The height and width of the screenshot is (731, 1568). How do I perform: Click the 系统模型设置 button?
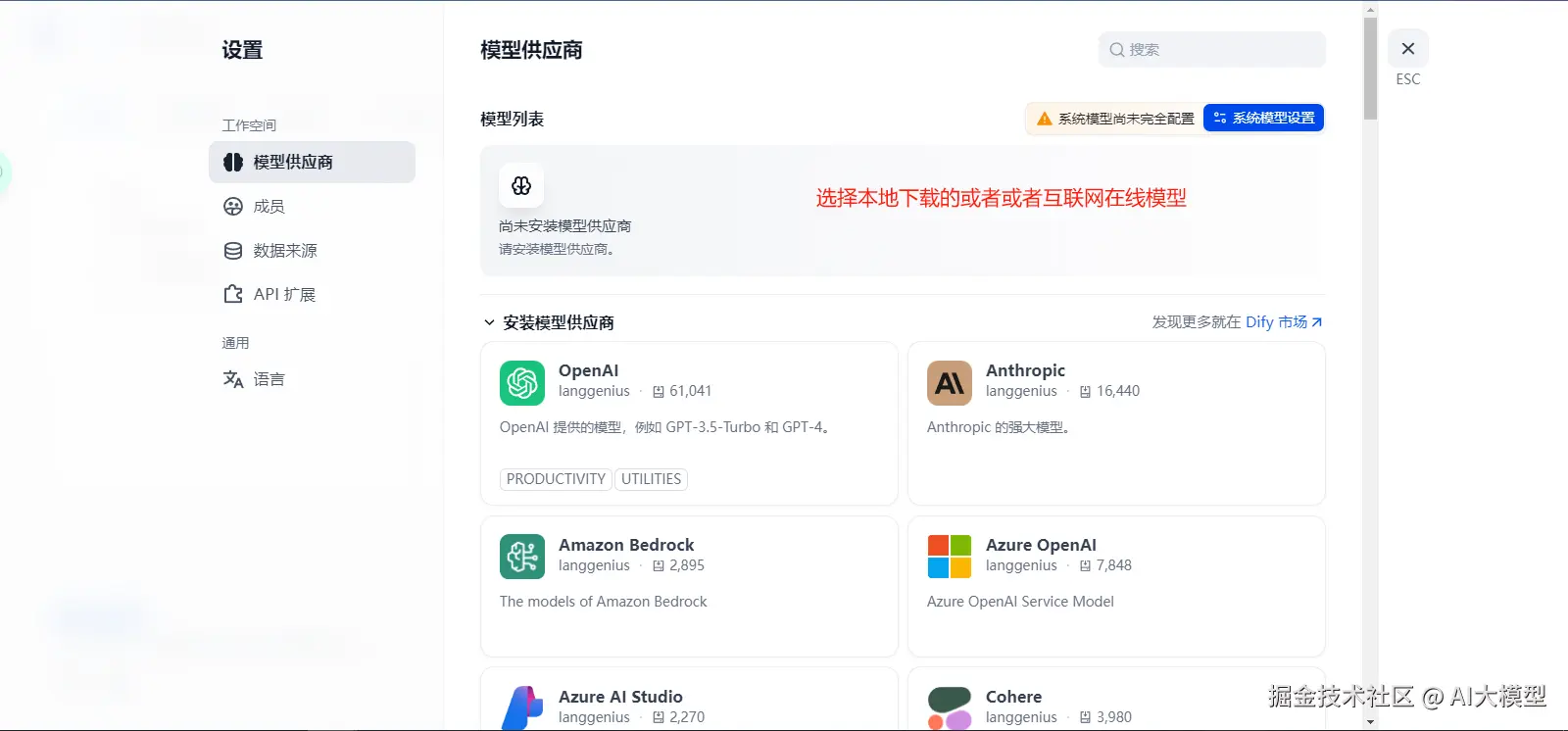click(1263, 118)
